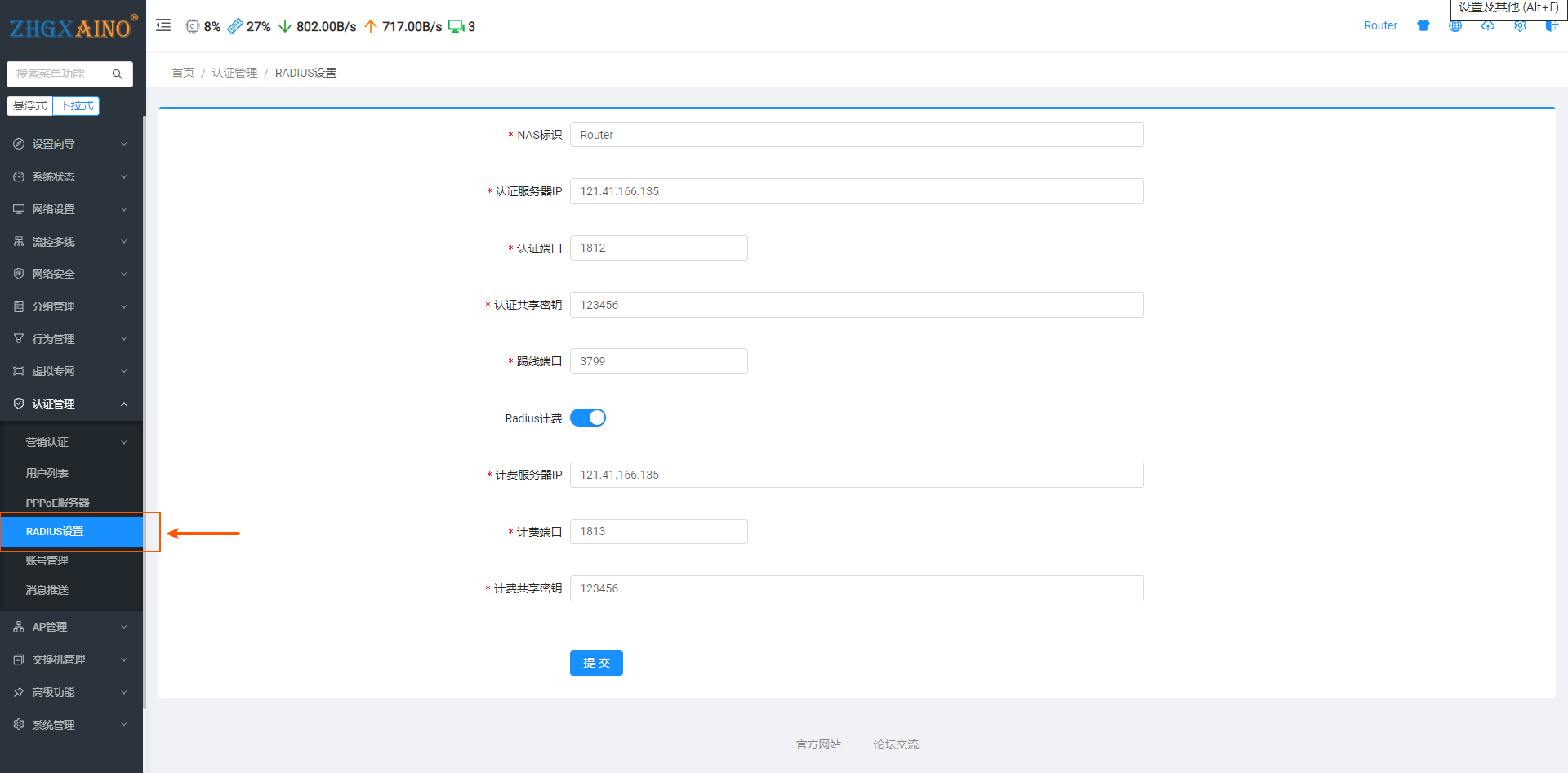The image size is (1568, 773).
Task: Click the CPU usage chip icon
Action: (x=193, y=26)
